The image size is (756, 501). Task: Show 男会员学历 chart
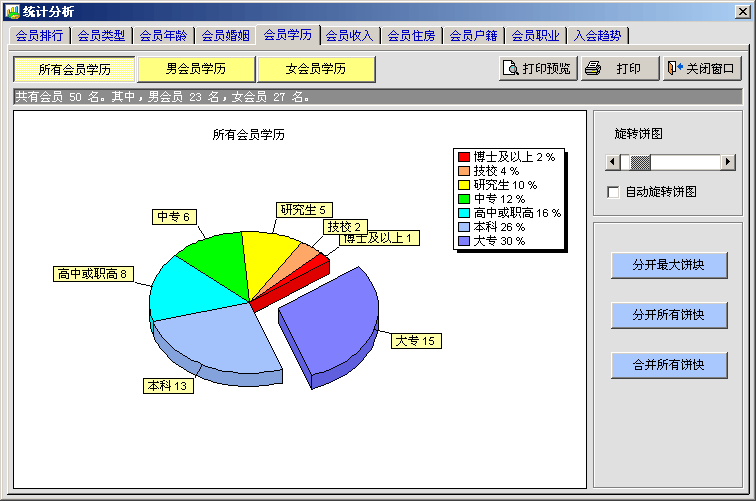click(x=195, y=69)
